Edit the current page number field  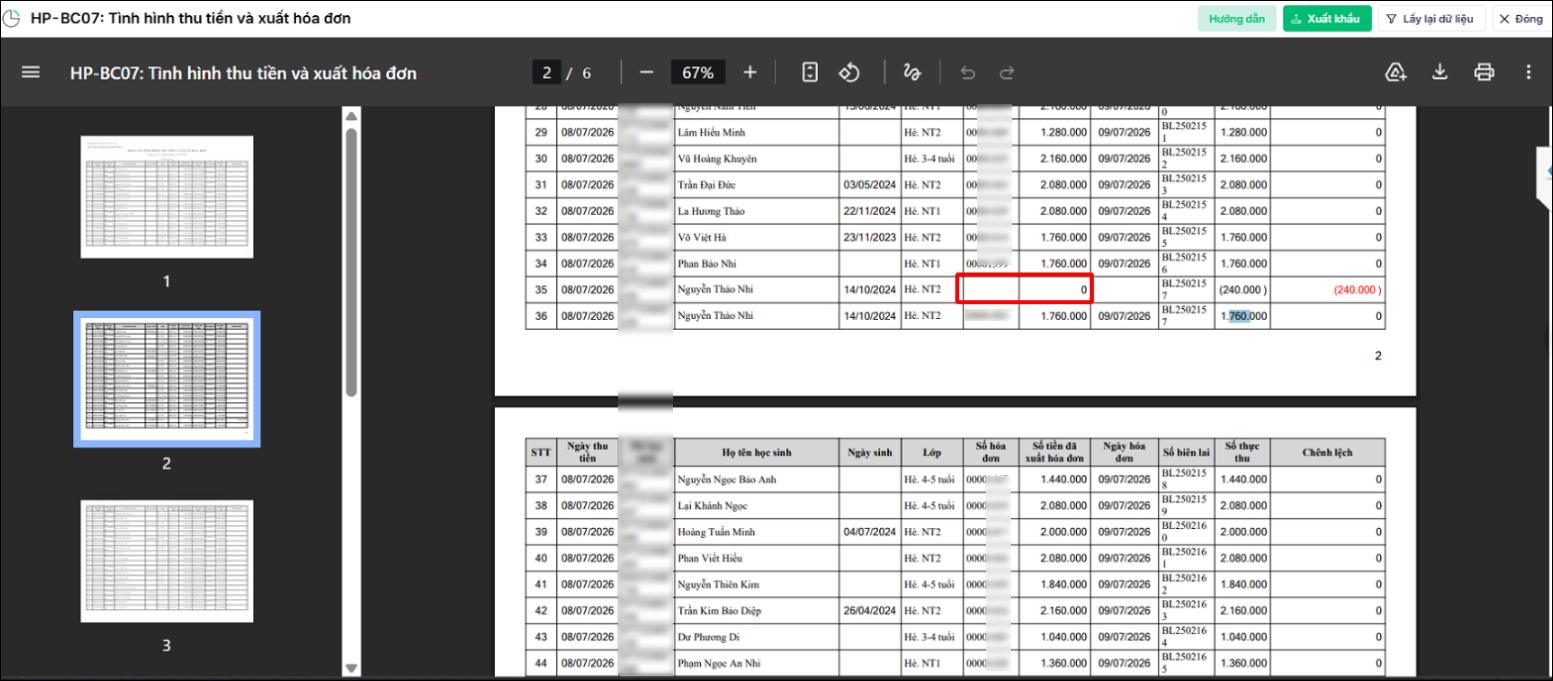point(546,73)
